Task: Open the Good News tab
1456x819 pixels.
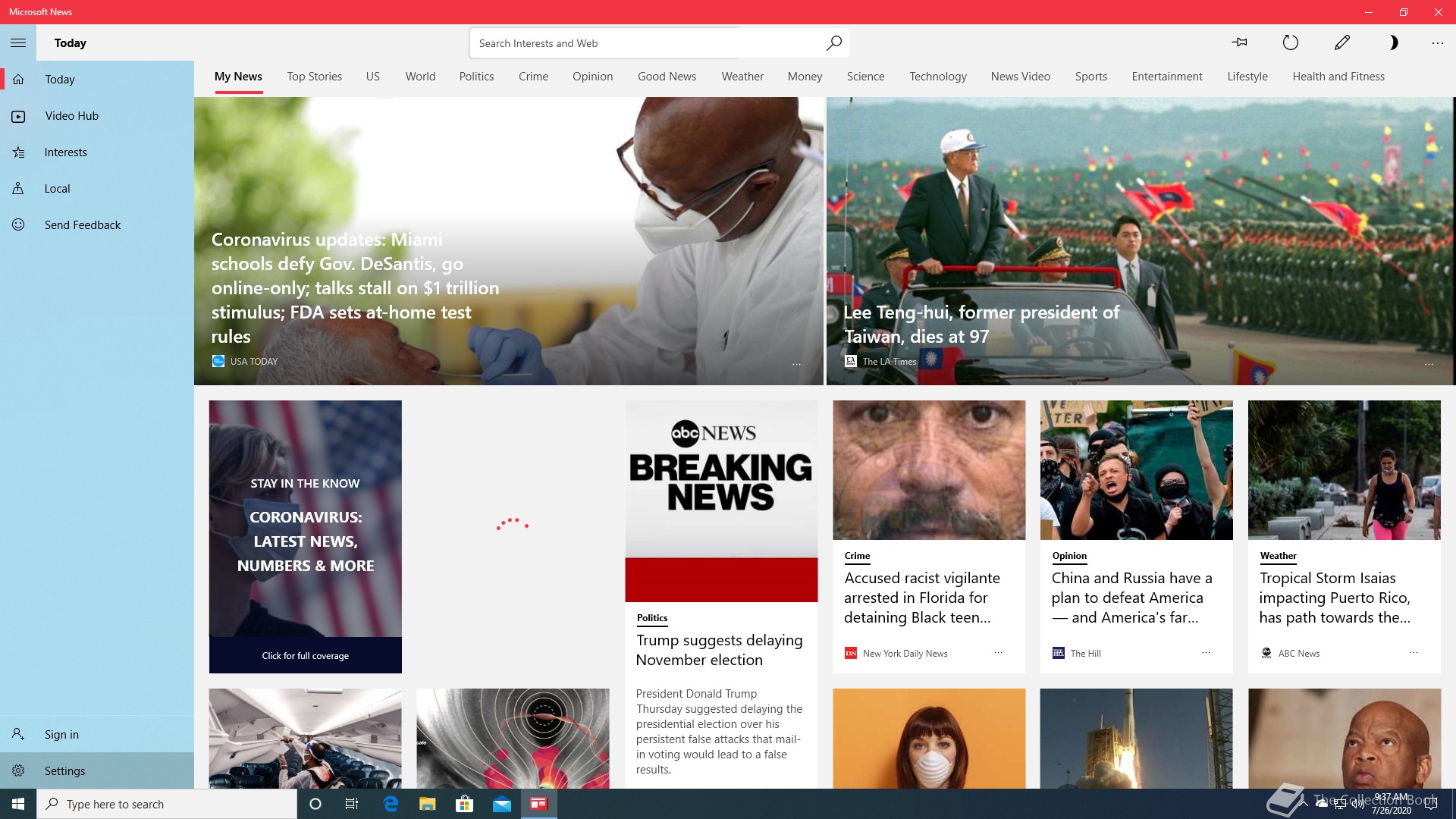Action: [x=667, y=77]
